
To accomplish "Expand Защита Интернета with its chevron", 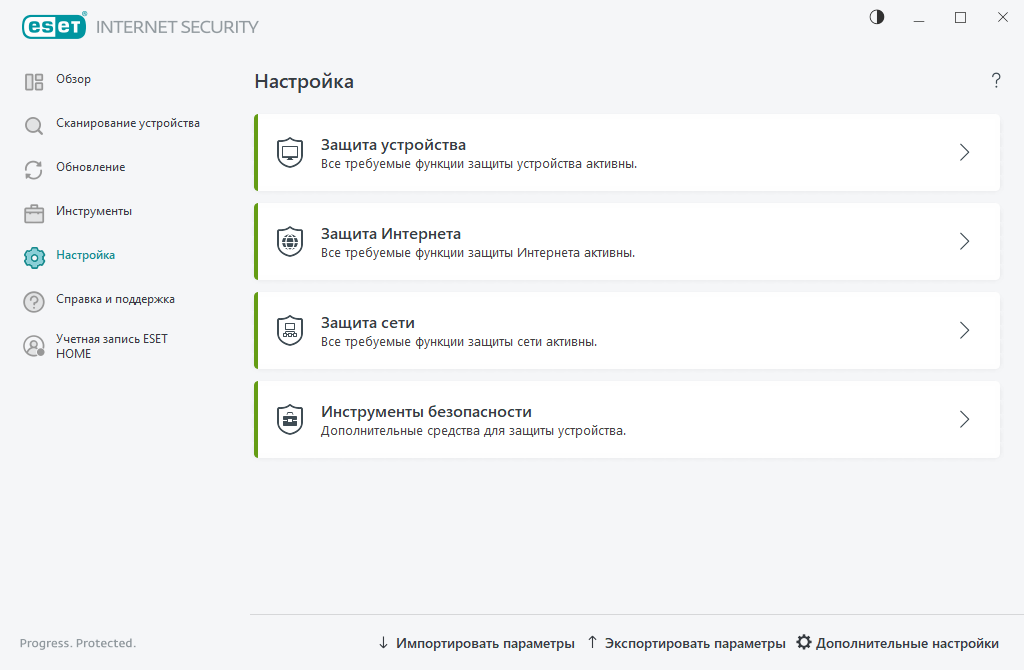I will (x=965, y=241).
